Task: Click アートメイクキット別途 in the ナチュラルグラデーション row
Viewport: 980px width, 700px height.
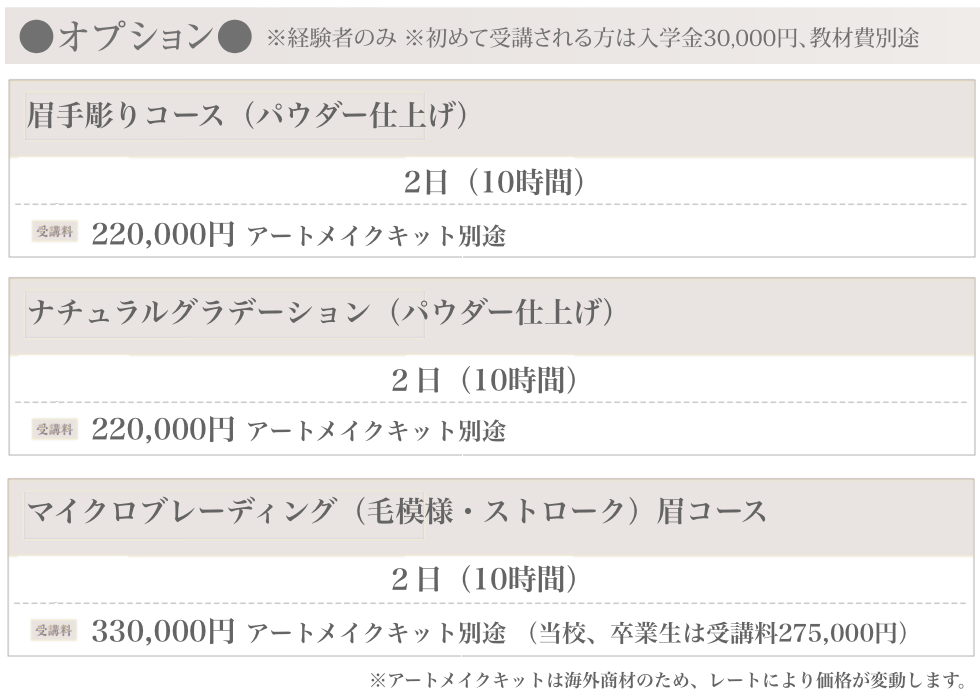Action: pyautogui.click(x=376, y=431)
